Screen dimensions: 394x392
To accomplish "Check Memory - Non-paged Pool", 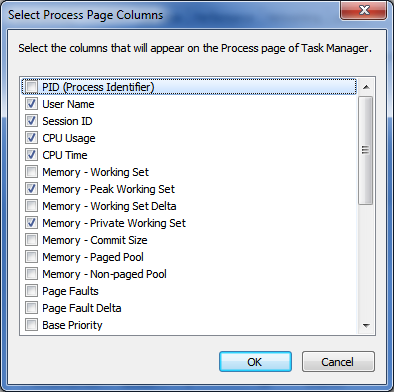I will coord(31,274).
